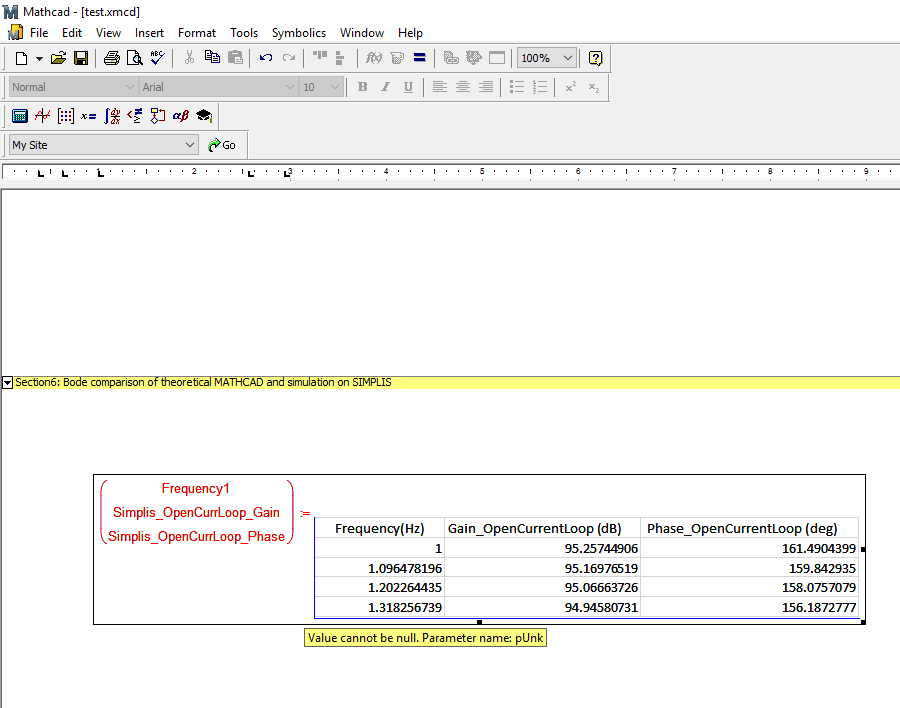This screenshot has width=900, height=708.
Task: Click the Undo icon
Action: 265,58
